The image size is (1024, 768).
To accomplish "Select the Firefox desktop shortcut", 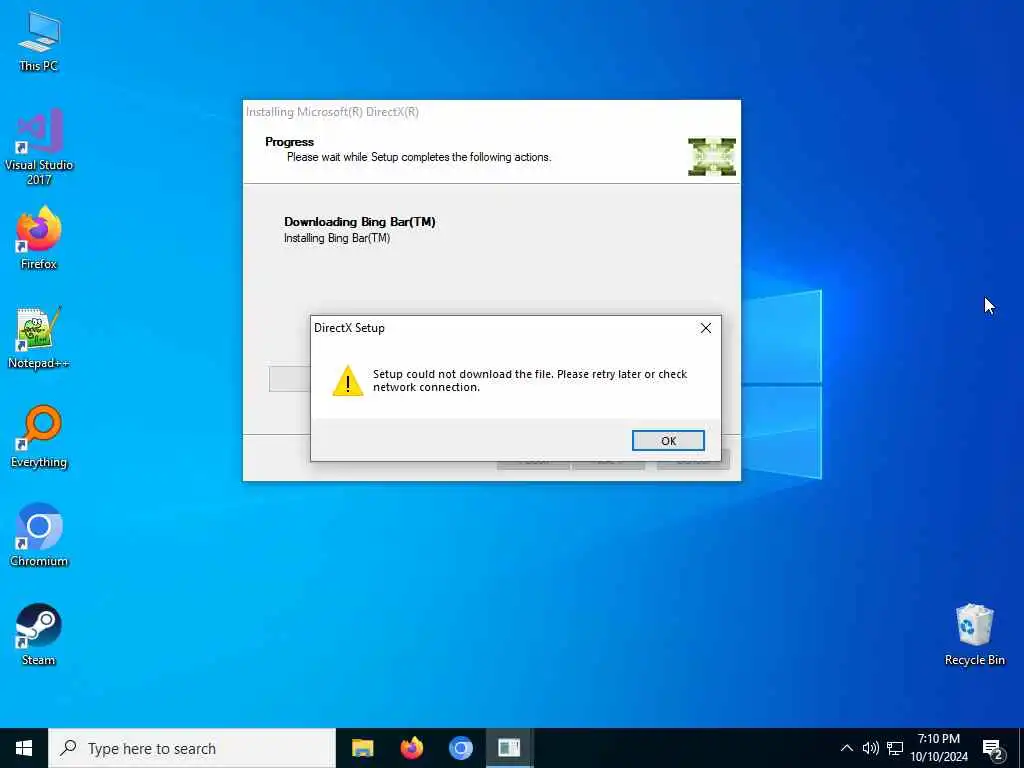I will (39, 238).
